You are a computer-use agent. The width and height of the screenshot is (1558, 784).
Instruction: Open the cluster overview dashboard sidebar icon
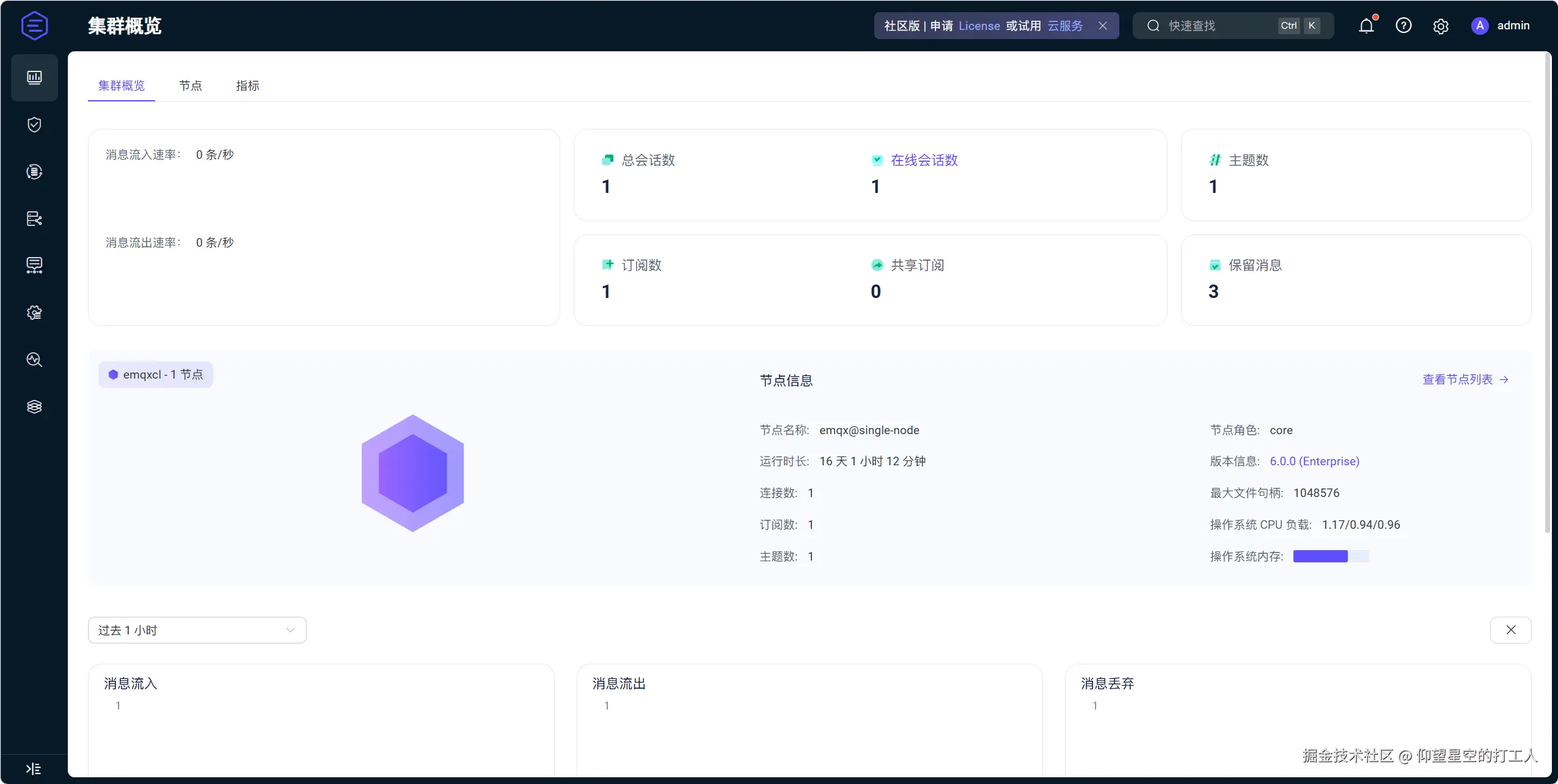tap(34, 78)
